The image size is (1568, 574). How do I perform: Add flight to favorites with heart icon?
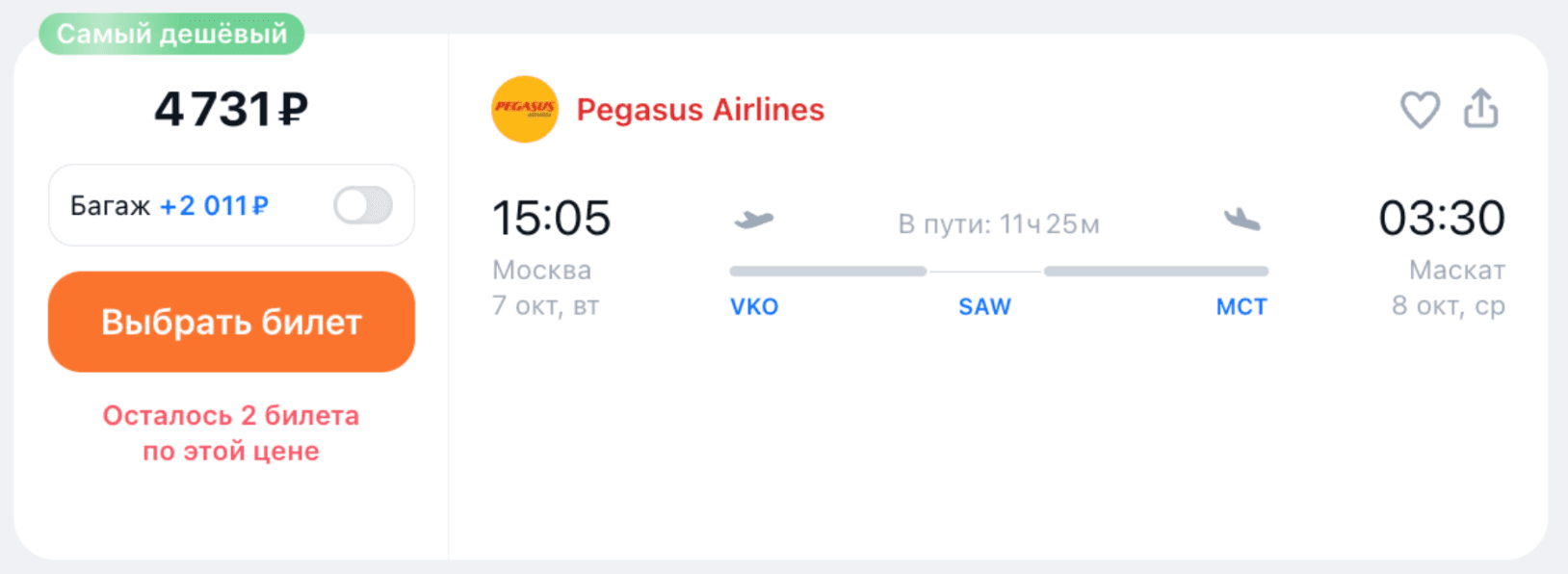point(1420,110)
